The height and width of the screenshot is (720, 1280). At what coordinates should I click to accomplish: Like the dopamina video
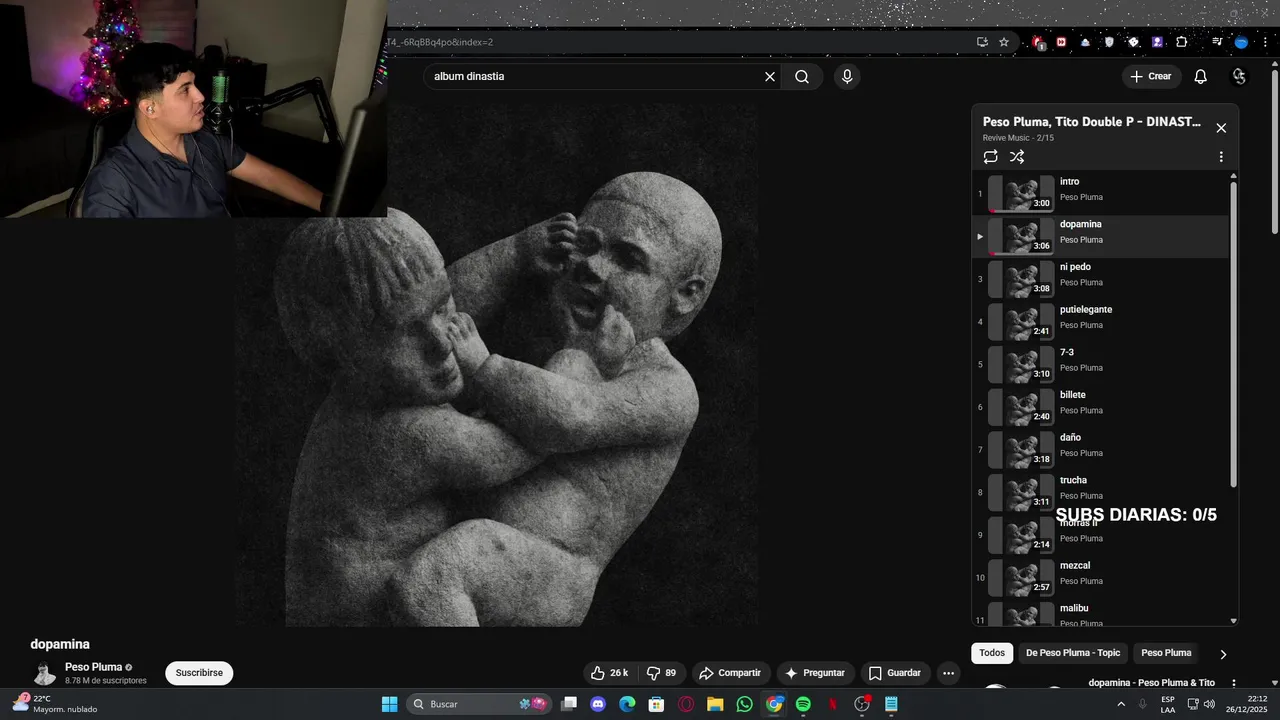click(609, 673)
